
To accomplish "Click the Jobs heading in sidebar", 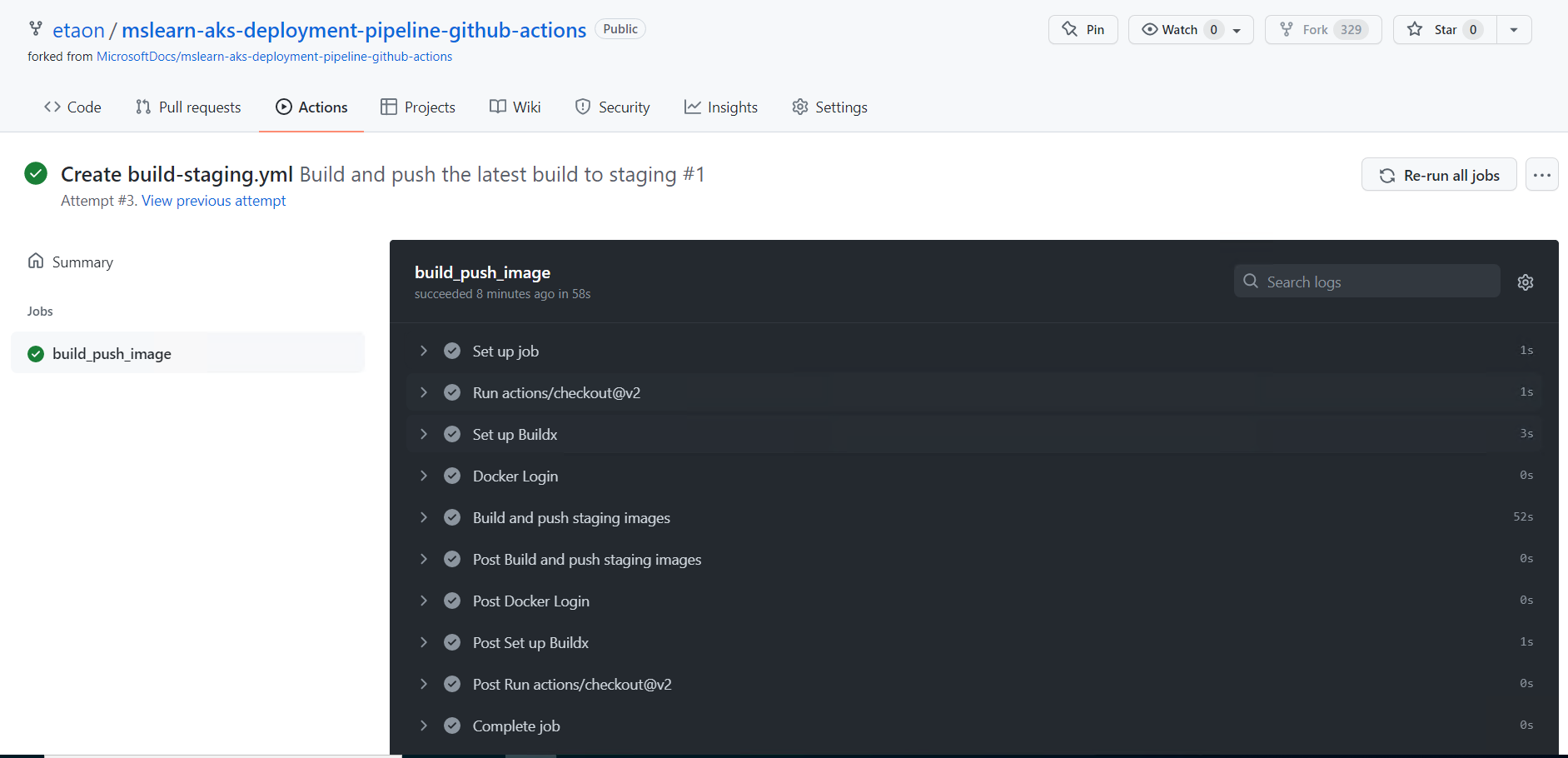I will (x=40, y=312).
